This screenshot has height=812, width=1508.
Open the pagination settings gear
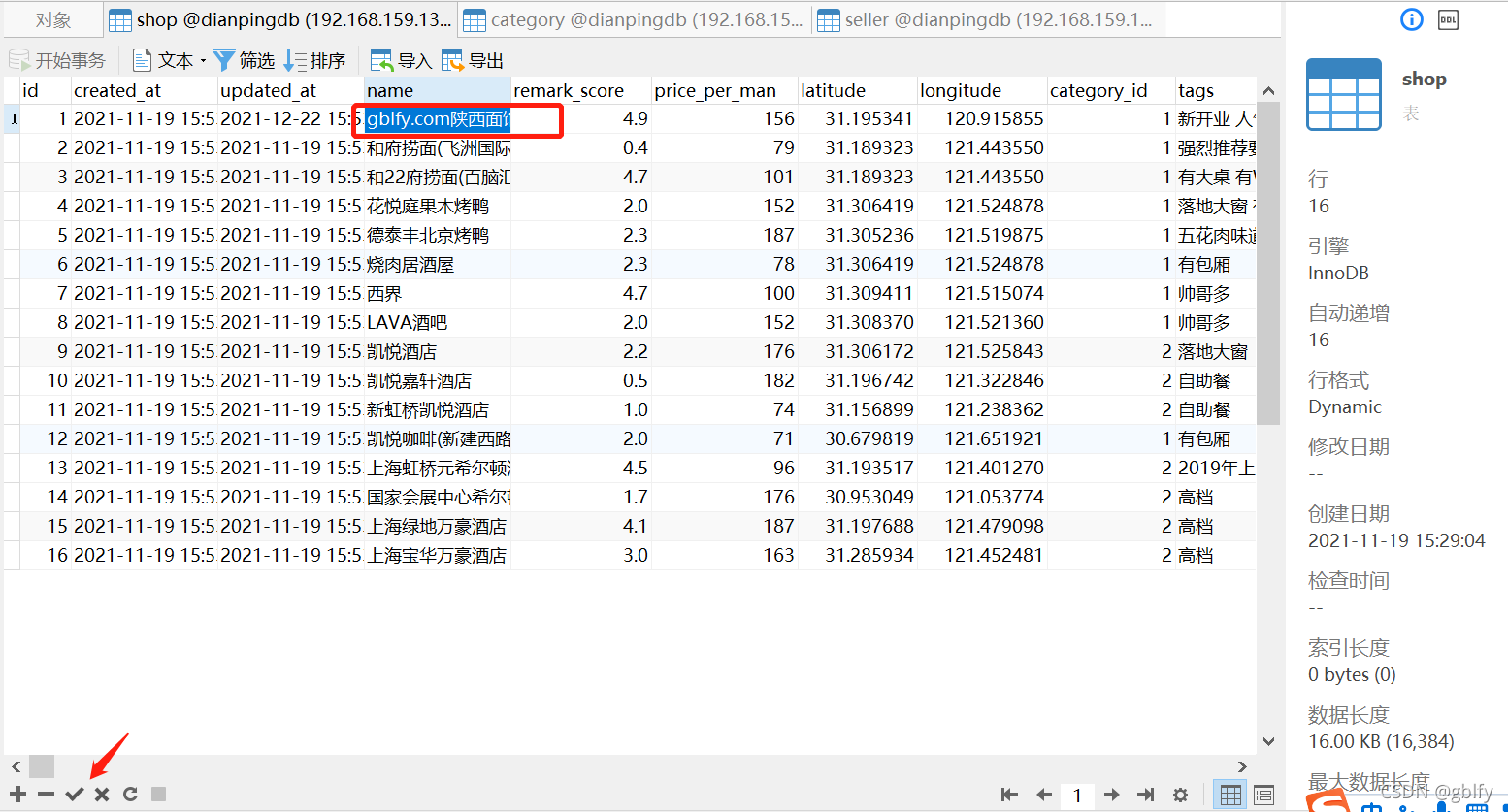1180,796
